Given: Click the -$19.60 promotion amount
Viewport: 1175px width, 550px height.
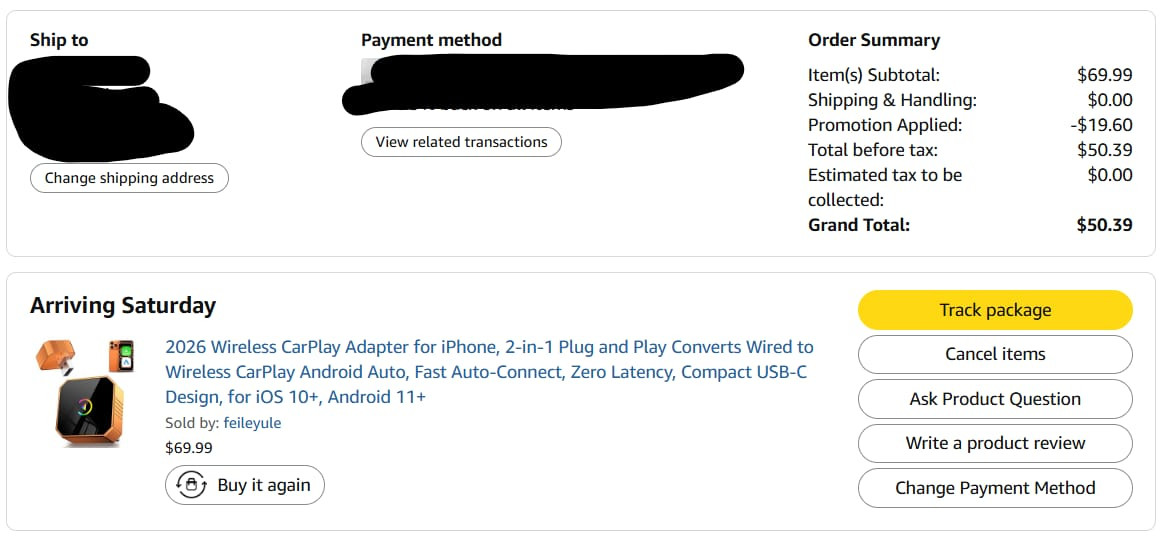Looking at the screenshot, I should [1101, 125].
